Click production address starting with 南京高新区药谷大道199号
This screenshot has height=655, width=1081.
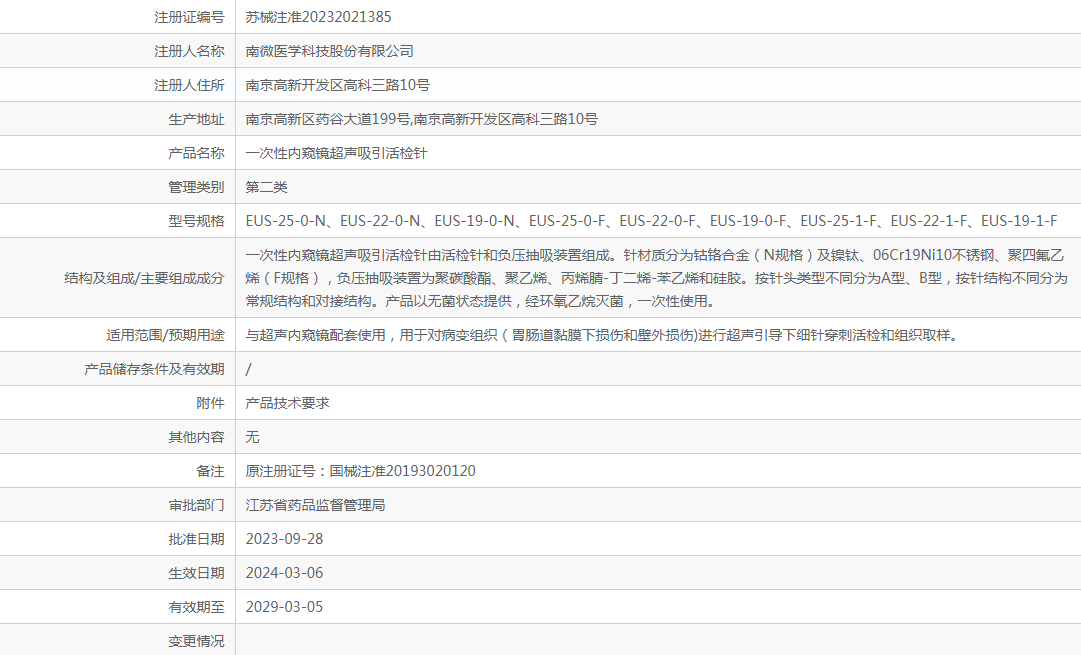(421, 119)
